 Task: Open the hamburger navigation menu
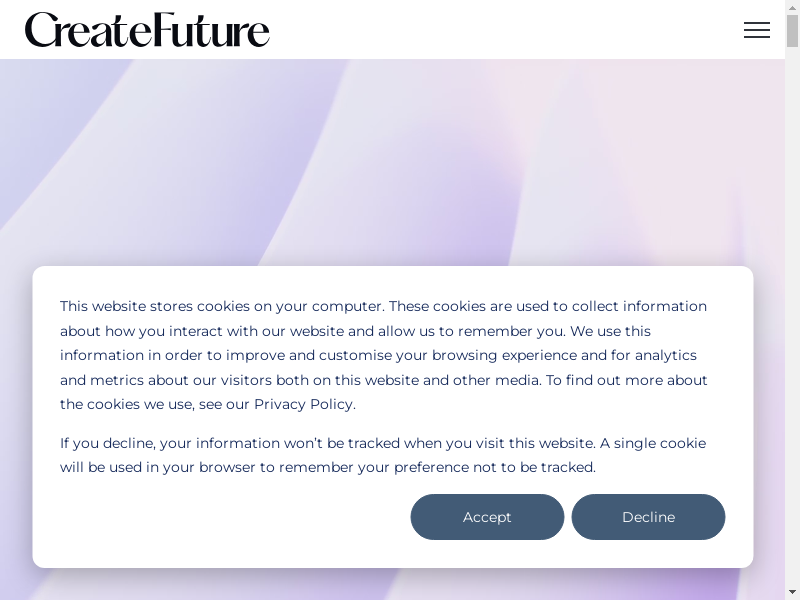click(757, 30)
